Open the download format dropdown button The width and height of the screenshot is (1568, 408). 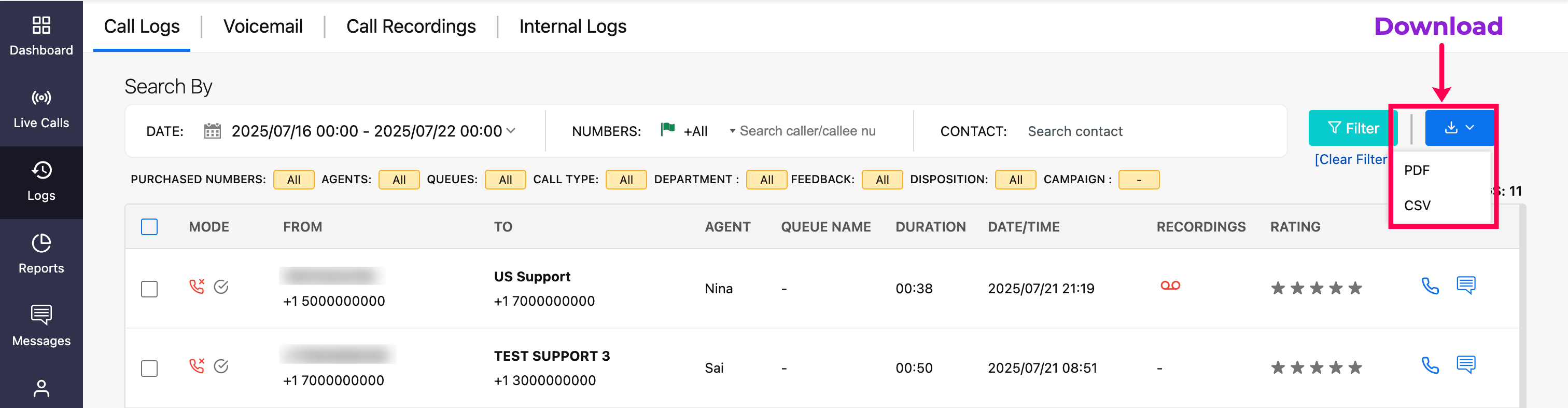point(1459,128)
